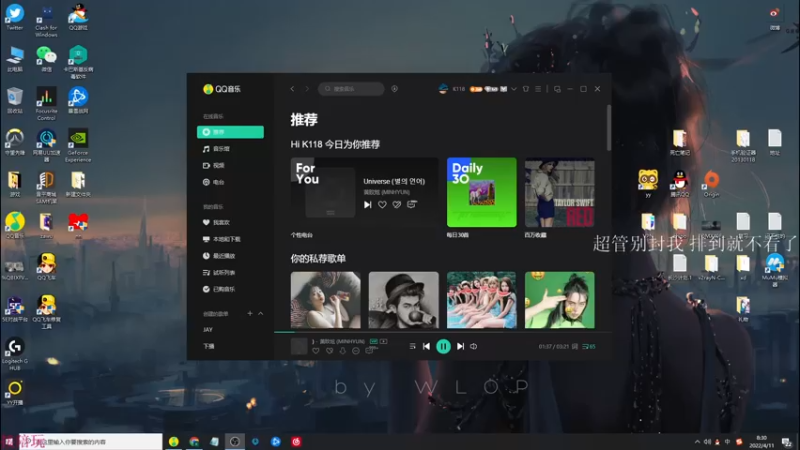Image resolution: width=800 pixels, height=450 pixels.
Task: Open the Overwatch desktop shortcut
Action: pyautogui.click(x=14, y=142)
